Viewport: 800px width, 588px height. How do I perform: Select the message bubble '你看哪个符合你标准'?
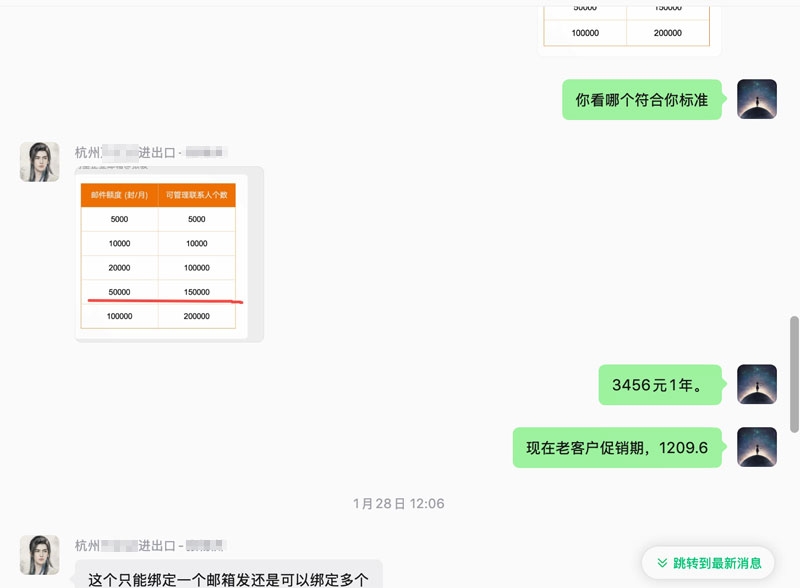642,100
